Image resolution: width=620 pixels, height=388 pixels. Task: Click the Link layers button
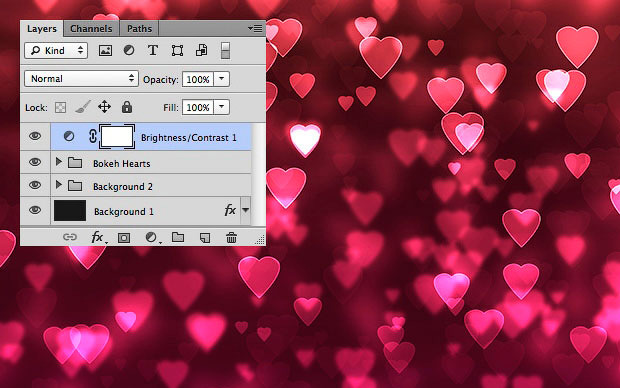(70, 237)
